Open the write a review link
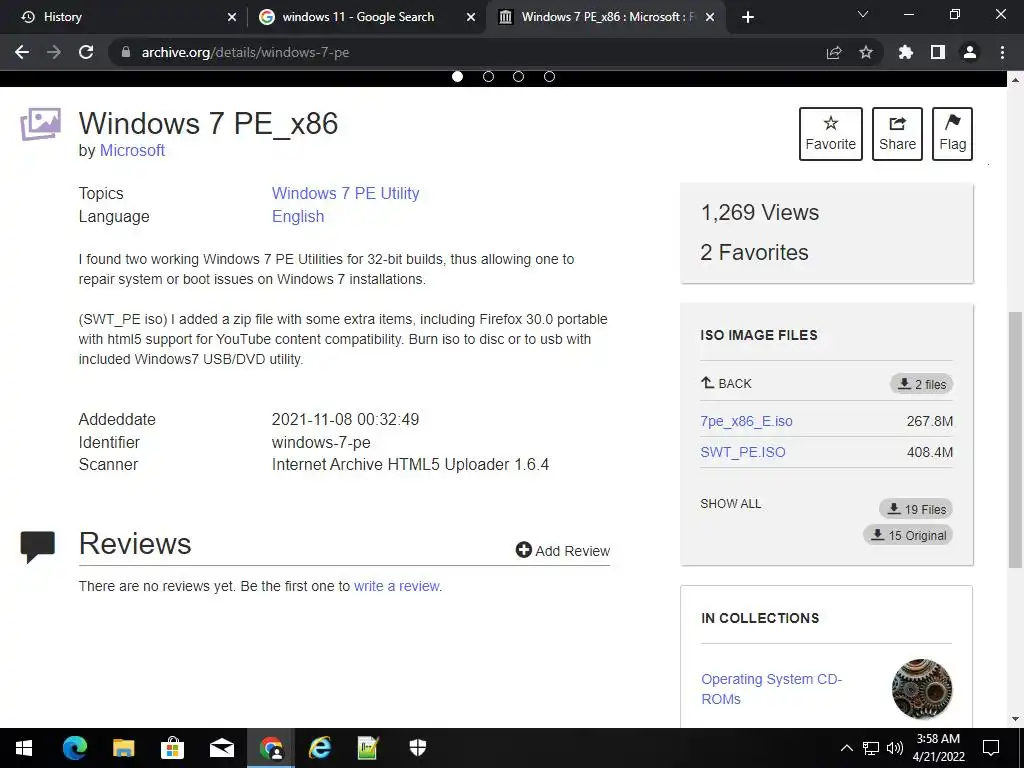The image size is (1024, 768). pos(396,586)
